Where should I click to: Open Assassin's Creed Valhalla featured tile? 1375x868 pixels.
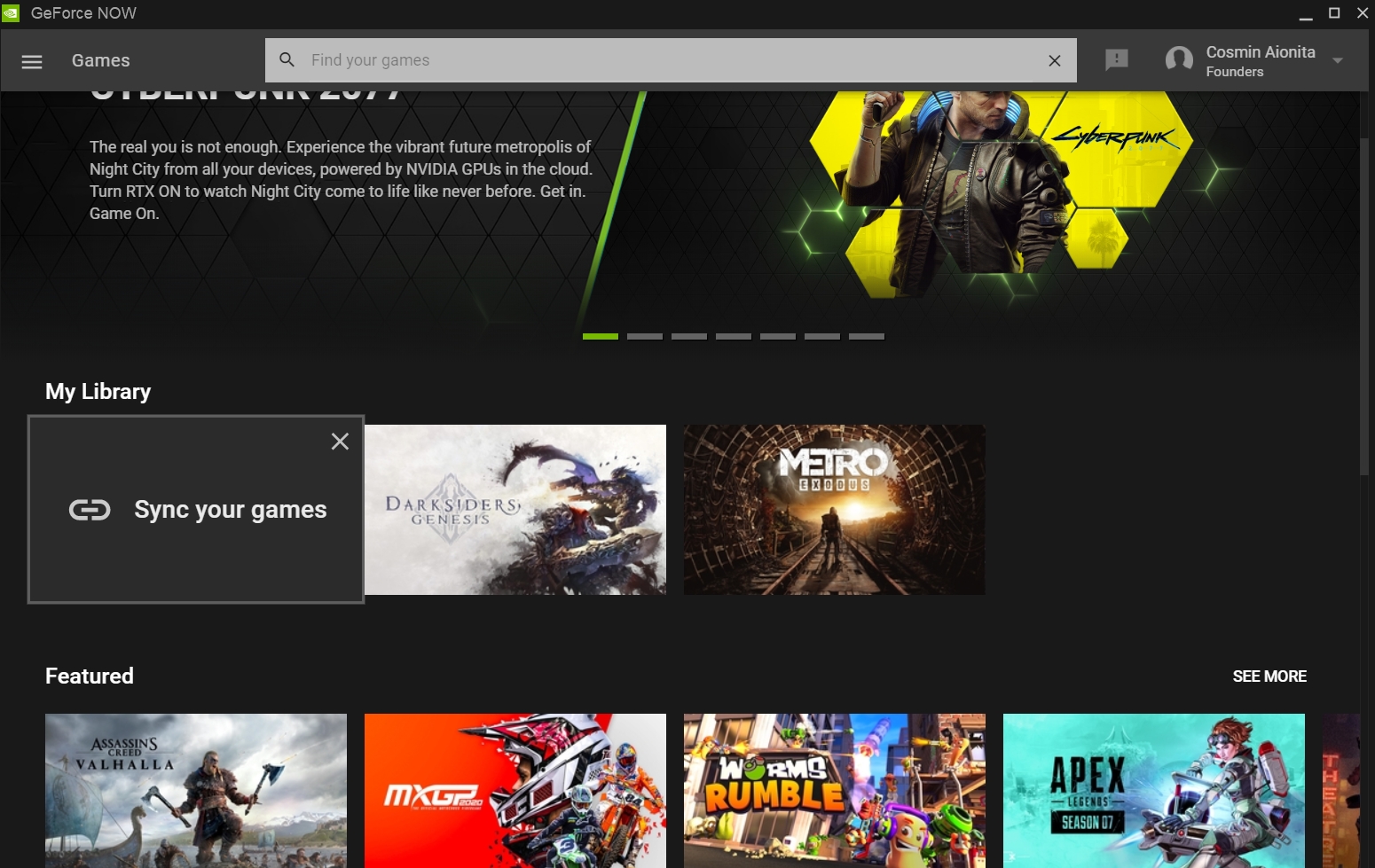click(x=196, y=791)
